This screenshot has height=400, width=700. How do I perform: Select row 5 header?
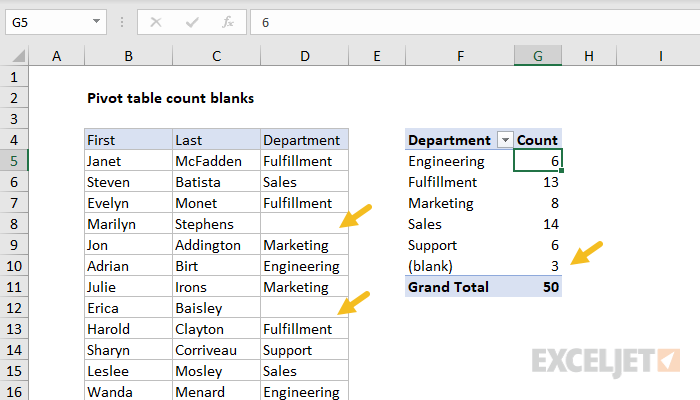(14, 161)
